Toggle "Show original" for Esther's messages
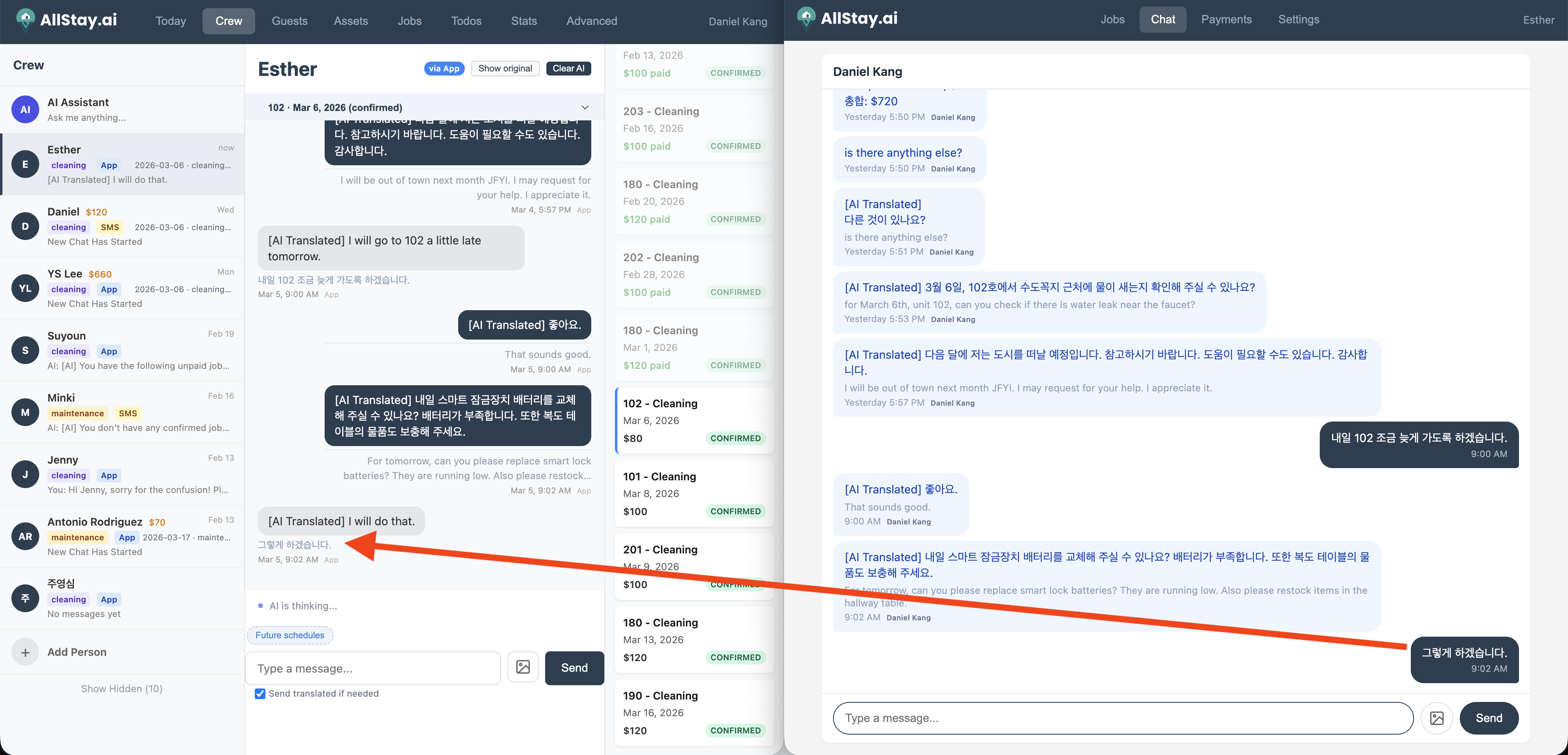 (x=505, y=68)
